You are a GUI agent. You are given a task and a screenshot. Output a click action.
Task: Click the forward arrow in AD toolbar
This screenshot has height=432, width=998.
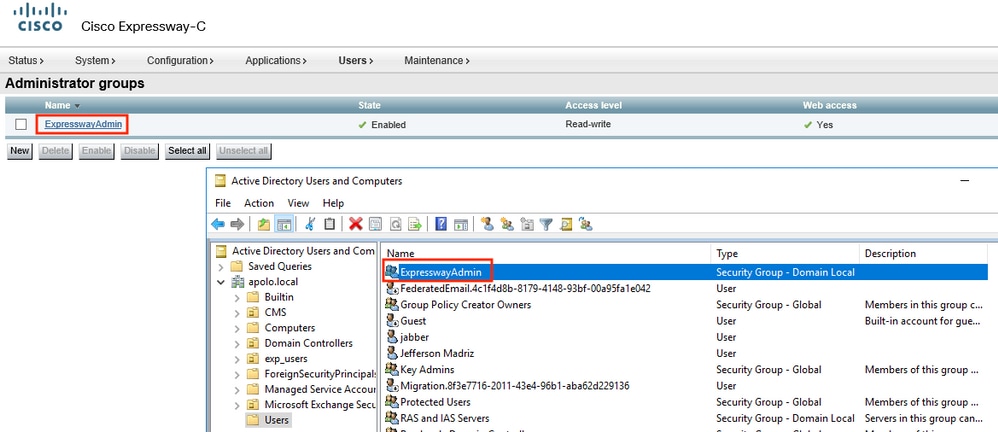tap(237, 224)
